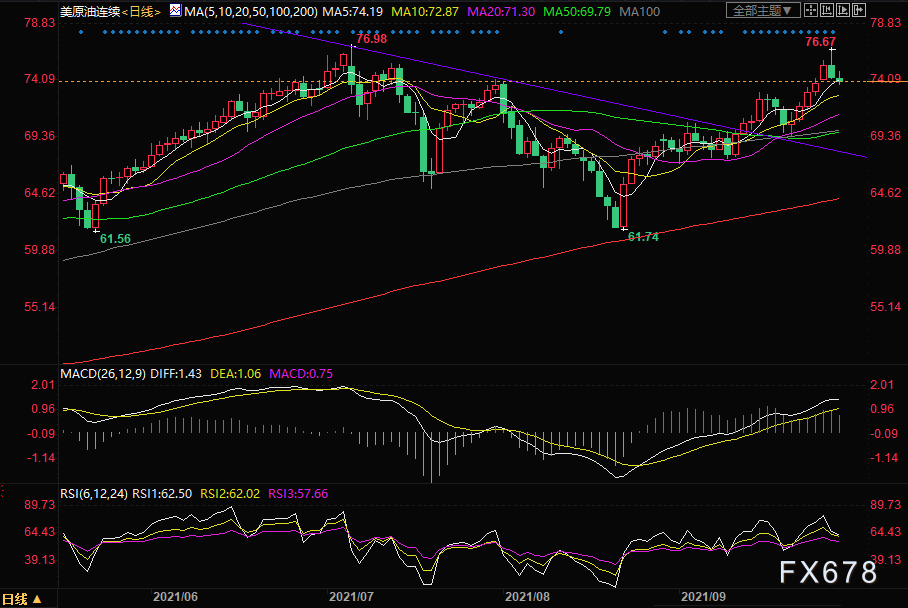Click the MA indicator chart icon
The image size is (908, 608).
point(175,10)
